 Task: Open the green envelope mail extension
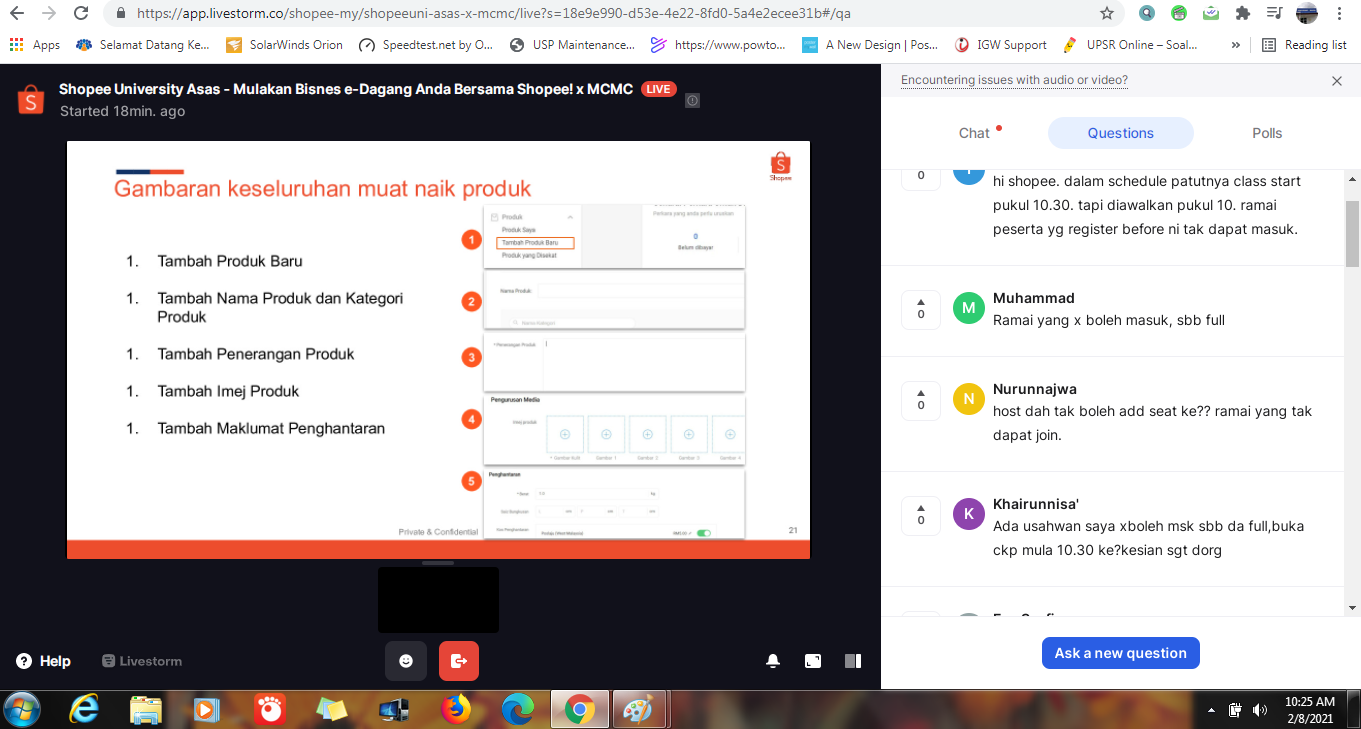tap(1211, 14)
